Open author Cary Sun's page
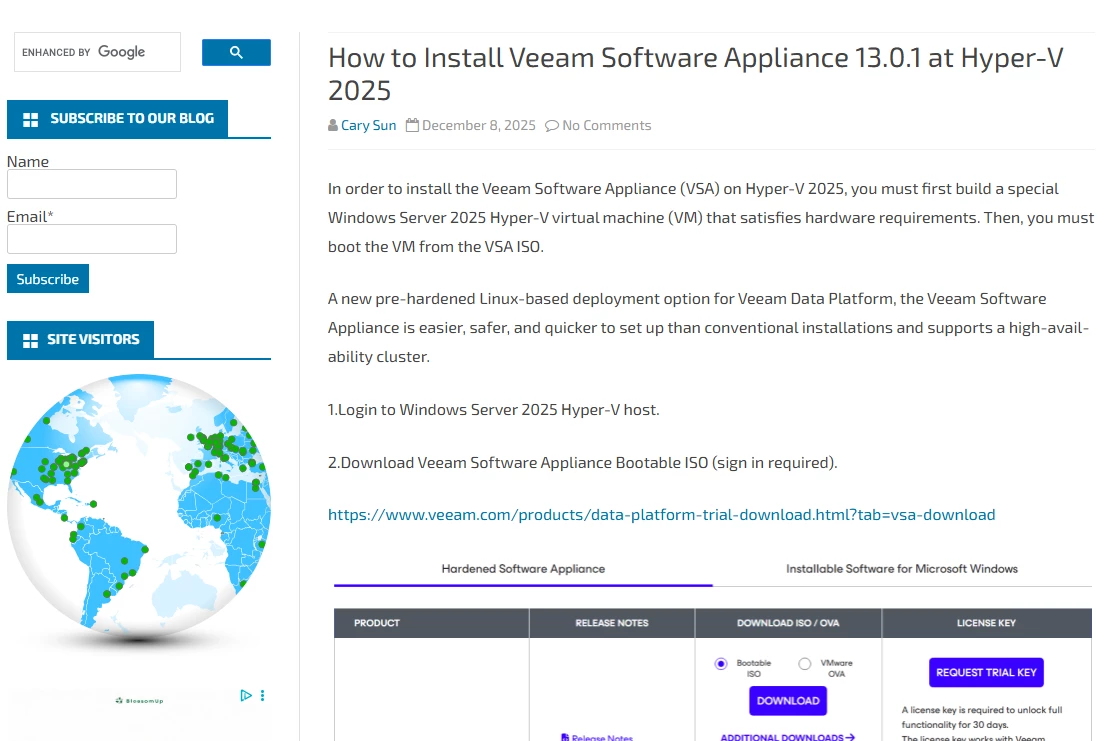 coord(368,125)
